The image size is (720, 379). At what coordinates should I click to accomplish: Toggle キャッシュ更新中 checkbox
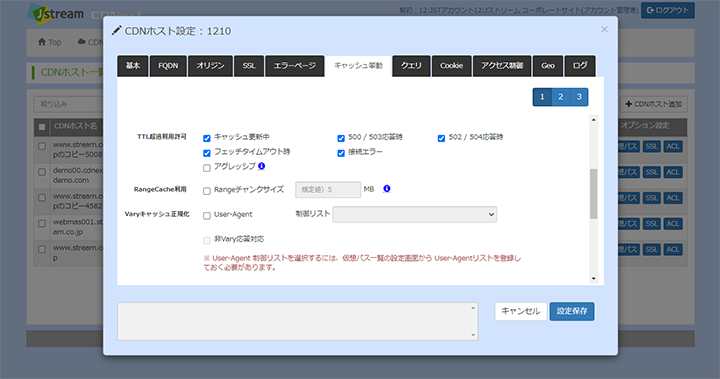click(207, 138)
